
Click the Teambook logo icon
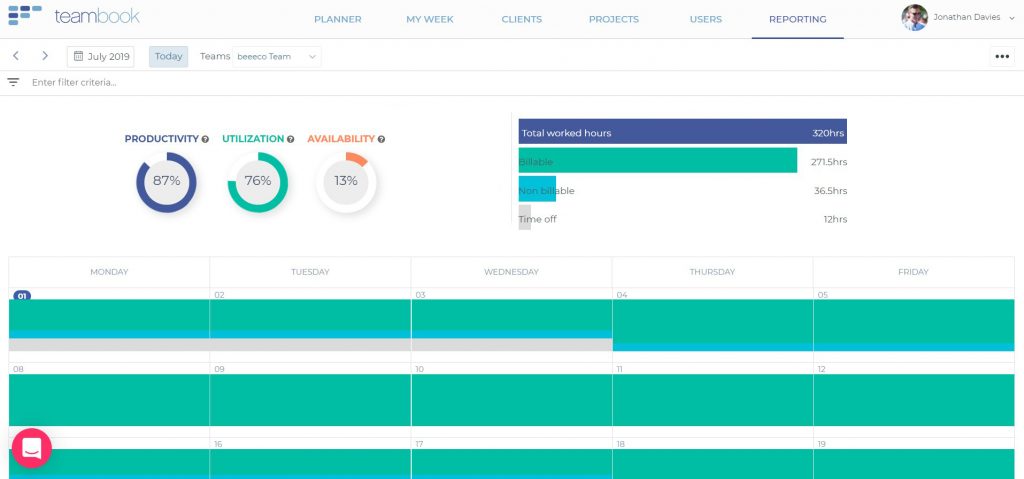tap(25, 15)
